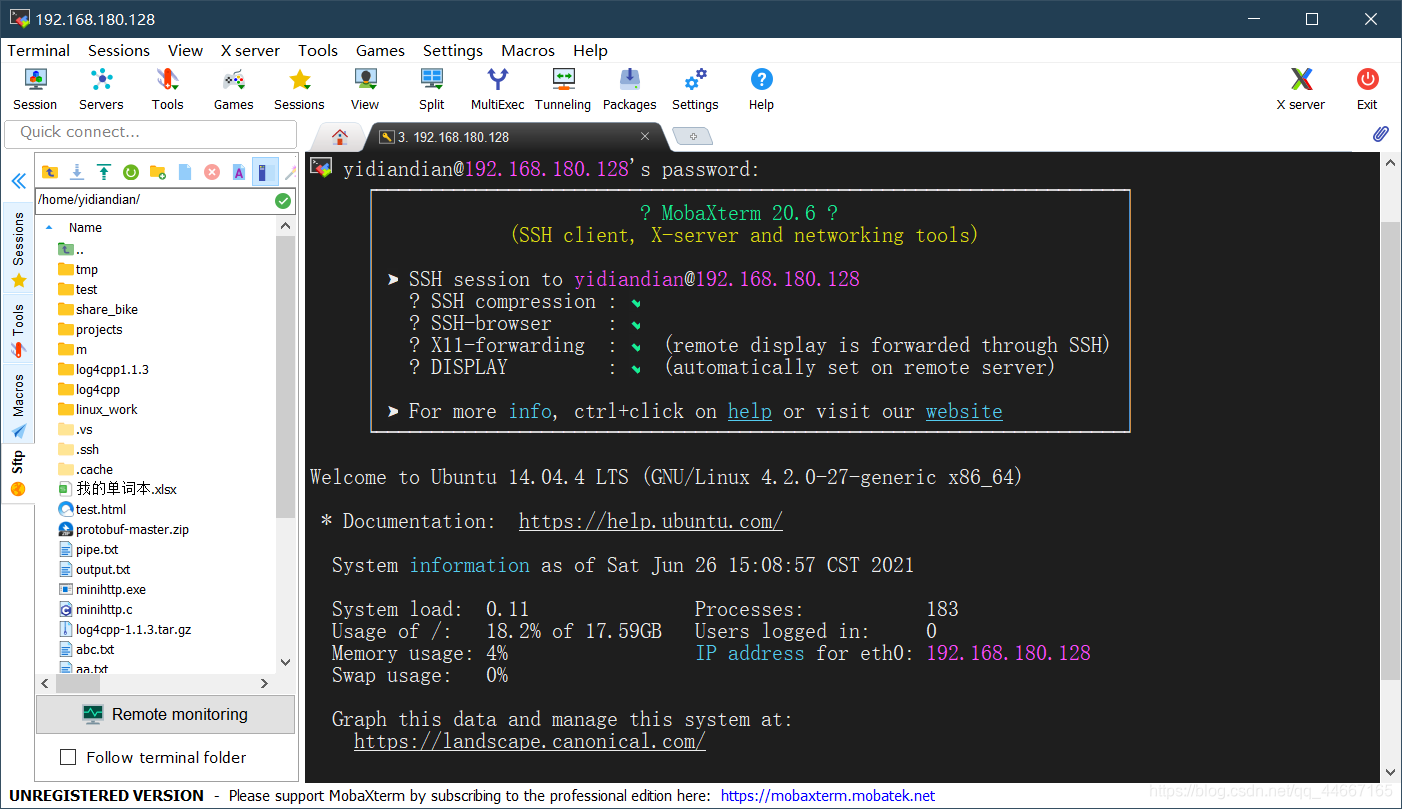Create a new folder in SFTP browser
This screenshot has width=1402, height=809.
click(x=157, y=172)
